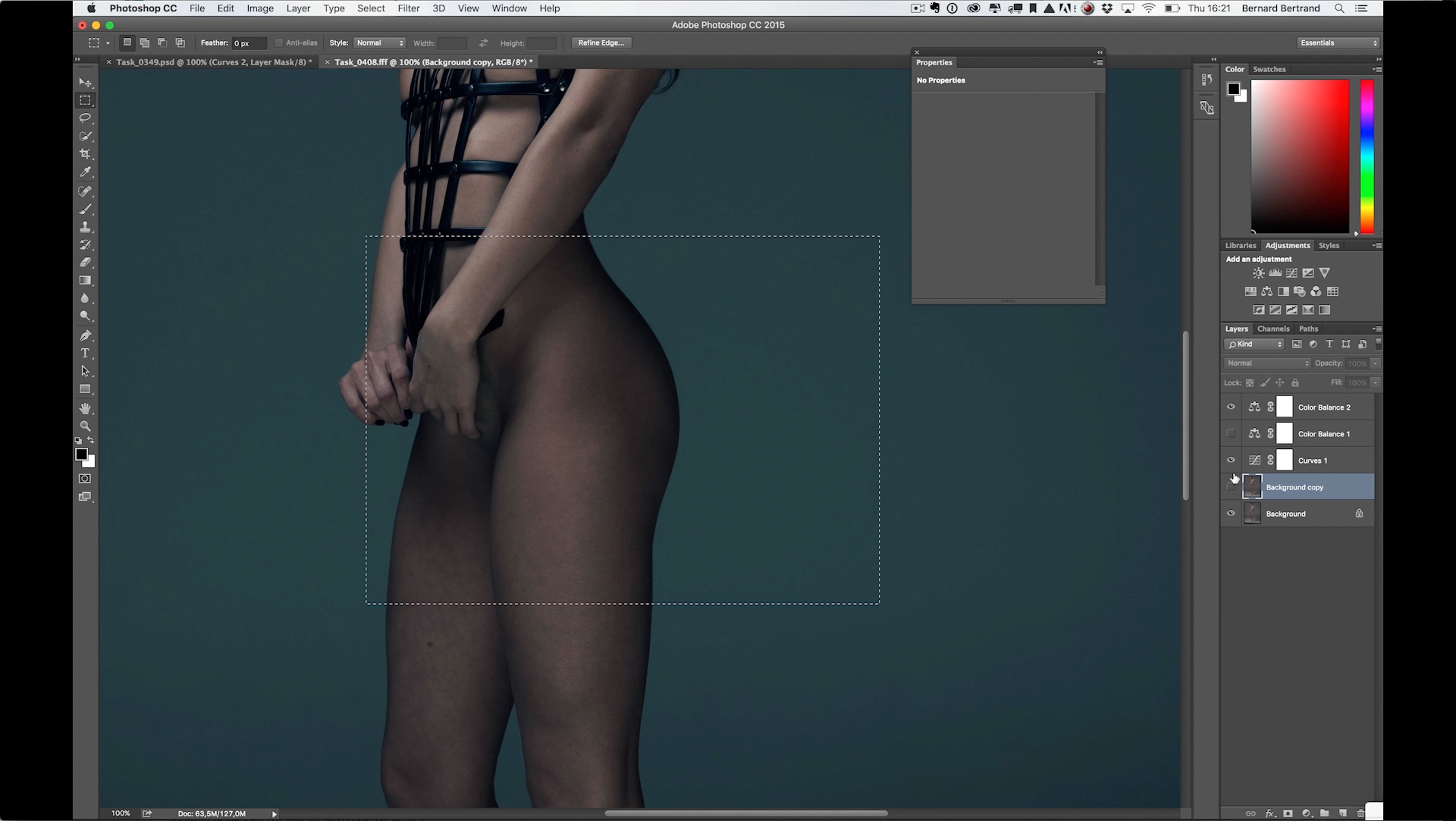Open the Essentials workspace dropdown
The width and height of the screenshot is (1456, 821).
pyautogui.click(x=1337, y=43)
